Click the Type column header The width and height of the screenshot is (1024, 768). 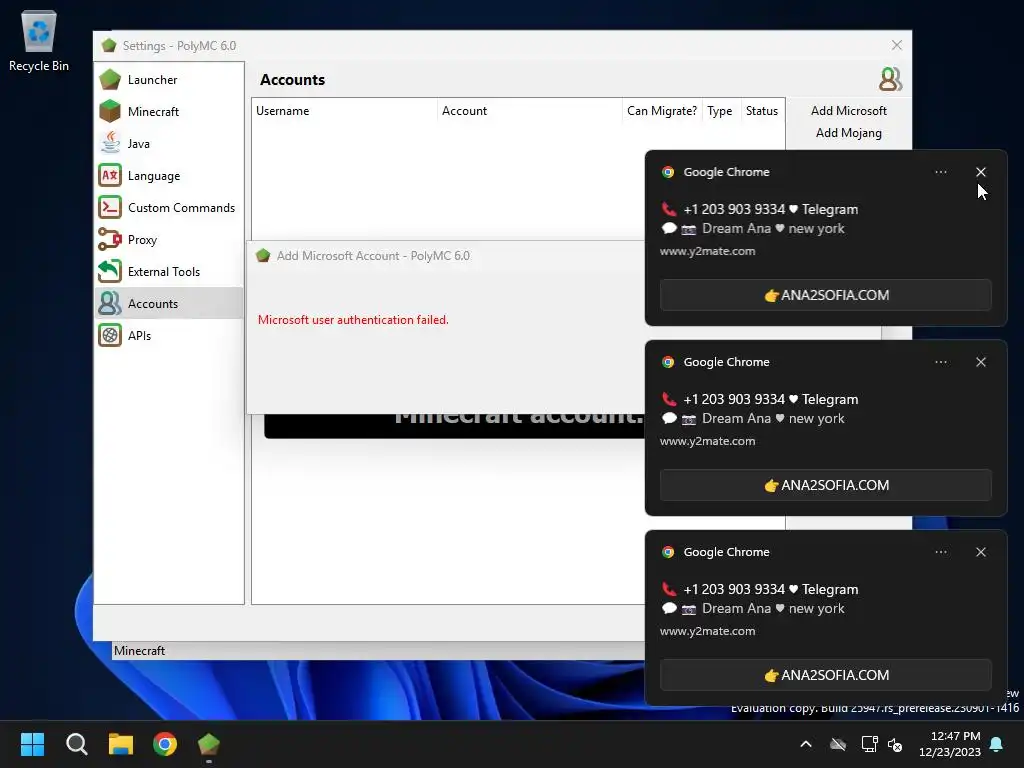[x=720, y=111]
